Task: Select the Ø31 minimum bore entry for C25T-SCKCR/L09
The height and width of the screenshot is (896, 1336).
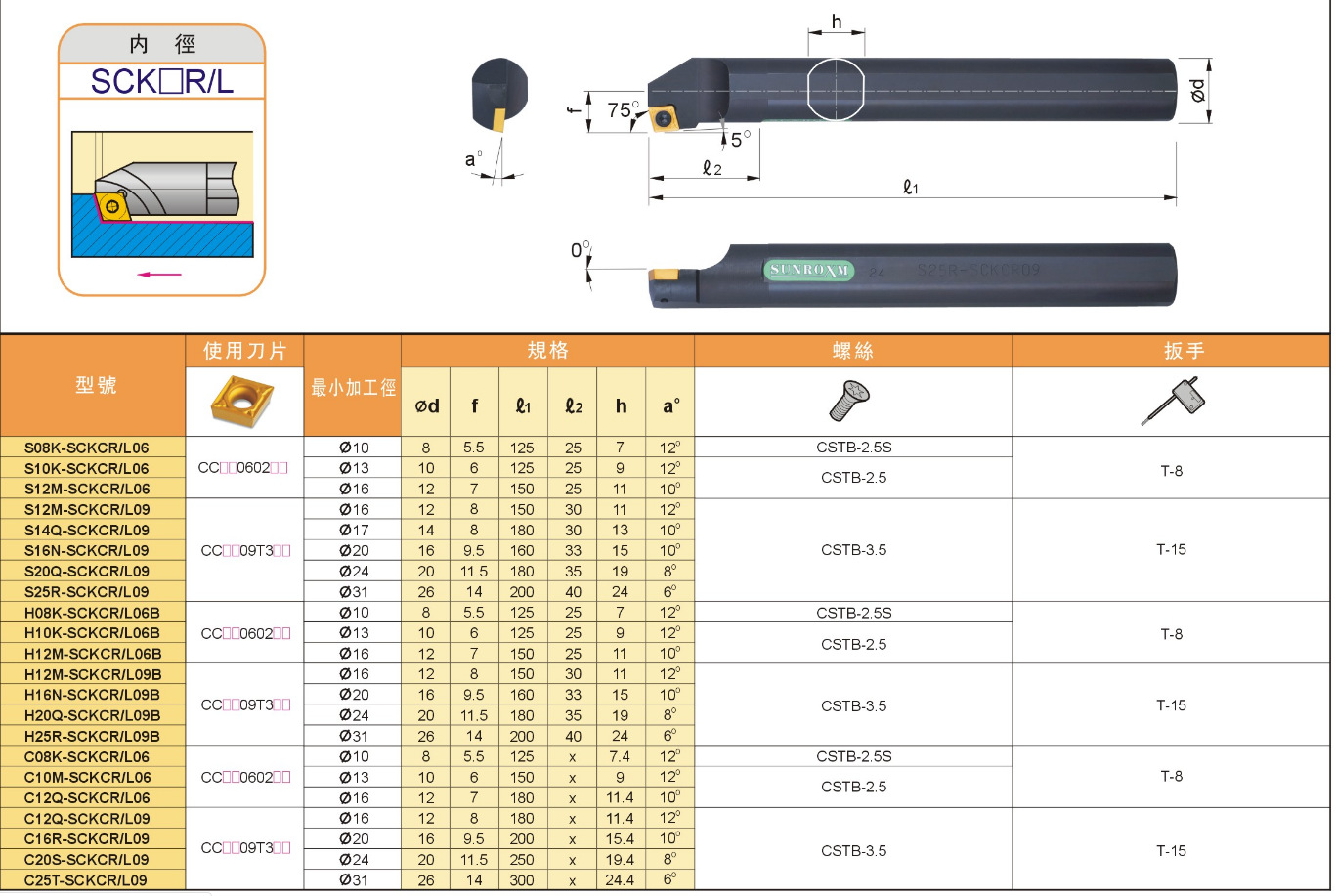Action: (352, 879)
